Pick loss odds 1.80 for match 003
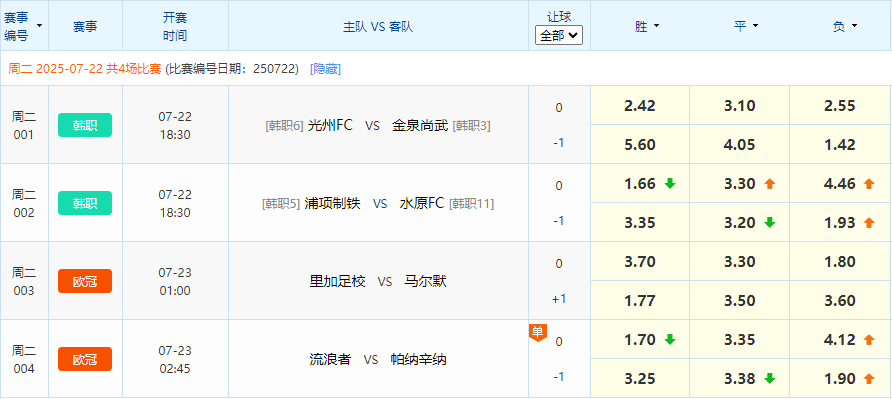Image resolution: width=892 pixels, height=399 pixels. click(x=840, y=261)
